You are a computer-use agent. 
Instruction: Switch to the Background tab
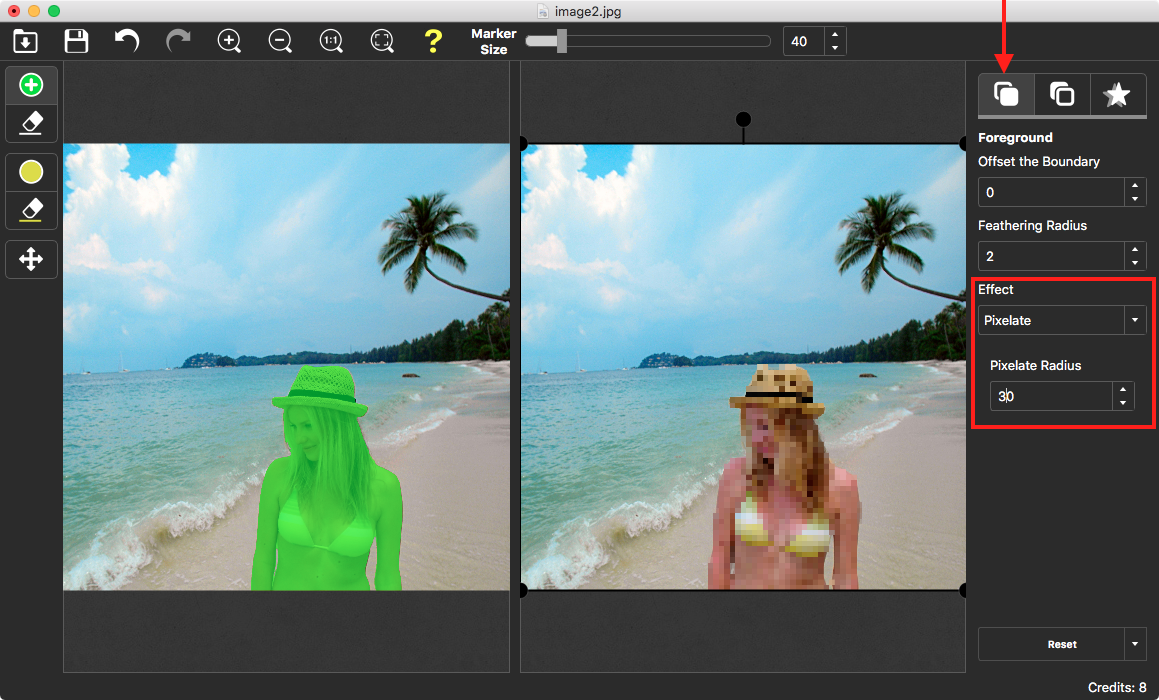pos(1062,94)
